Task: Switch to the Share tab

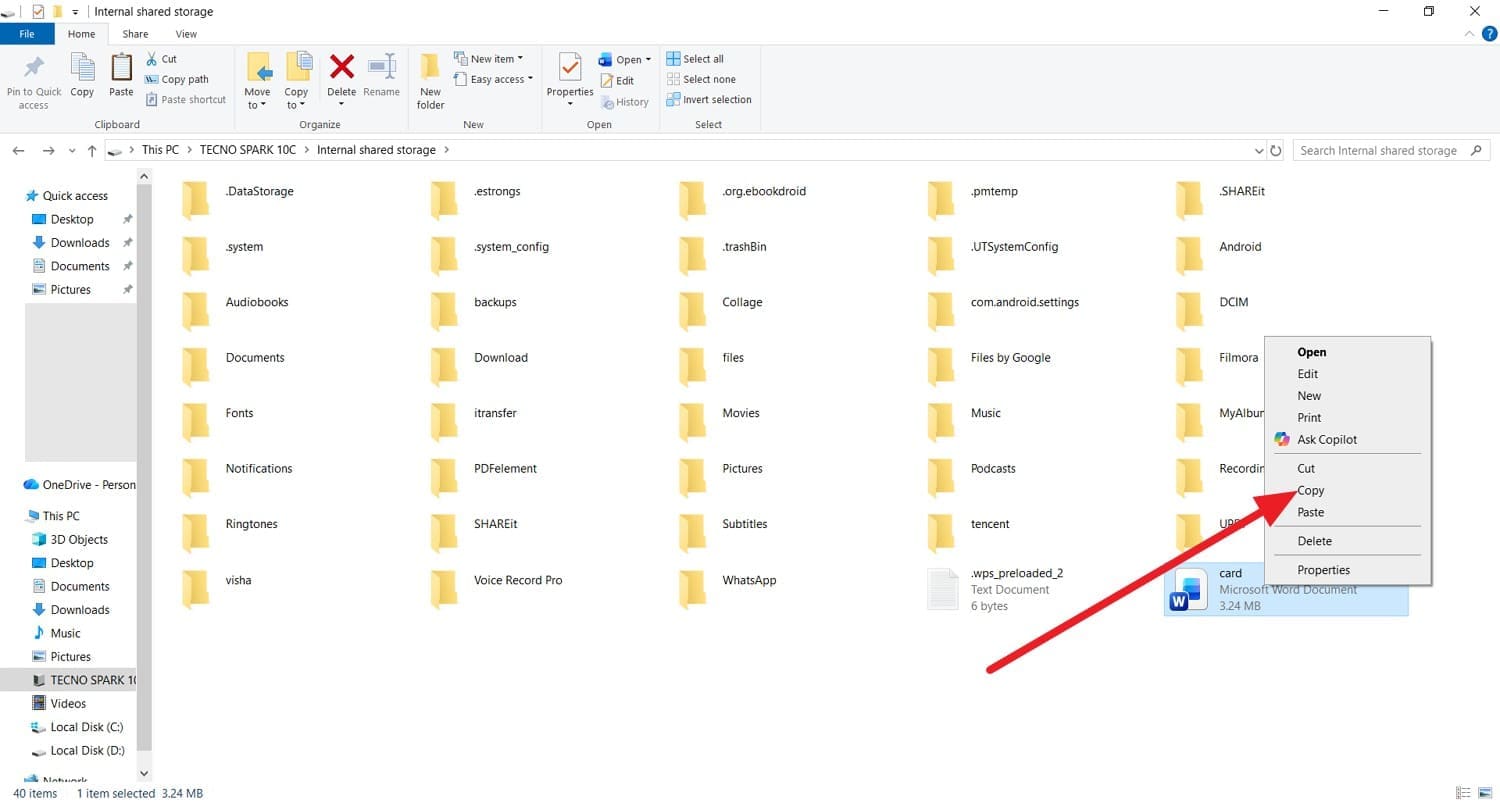Action: point(135,34)
